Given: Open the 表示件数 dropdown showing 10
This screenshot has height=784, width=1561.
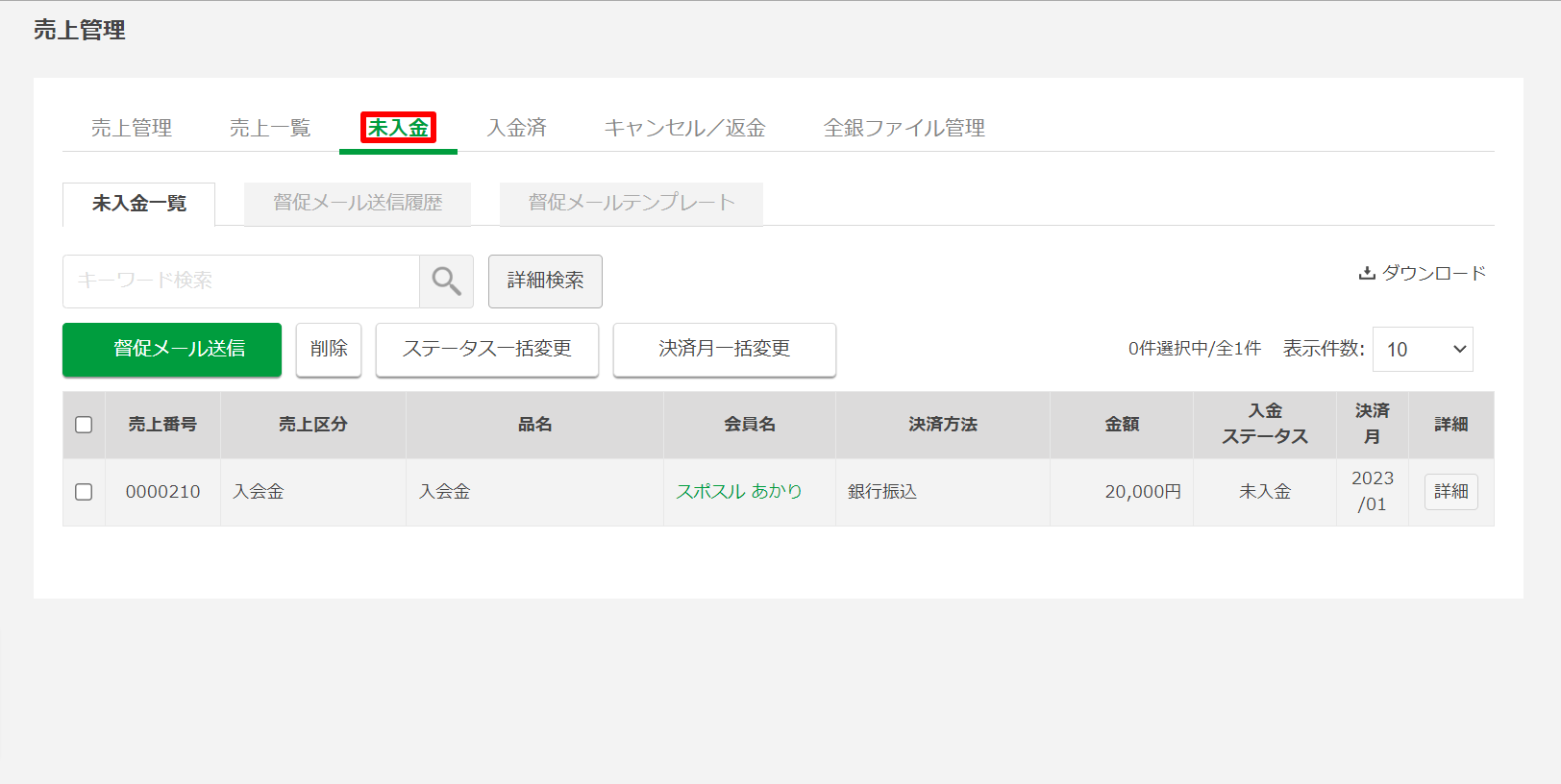Looking at the screenshot, I should click(1423, 350).
